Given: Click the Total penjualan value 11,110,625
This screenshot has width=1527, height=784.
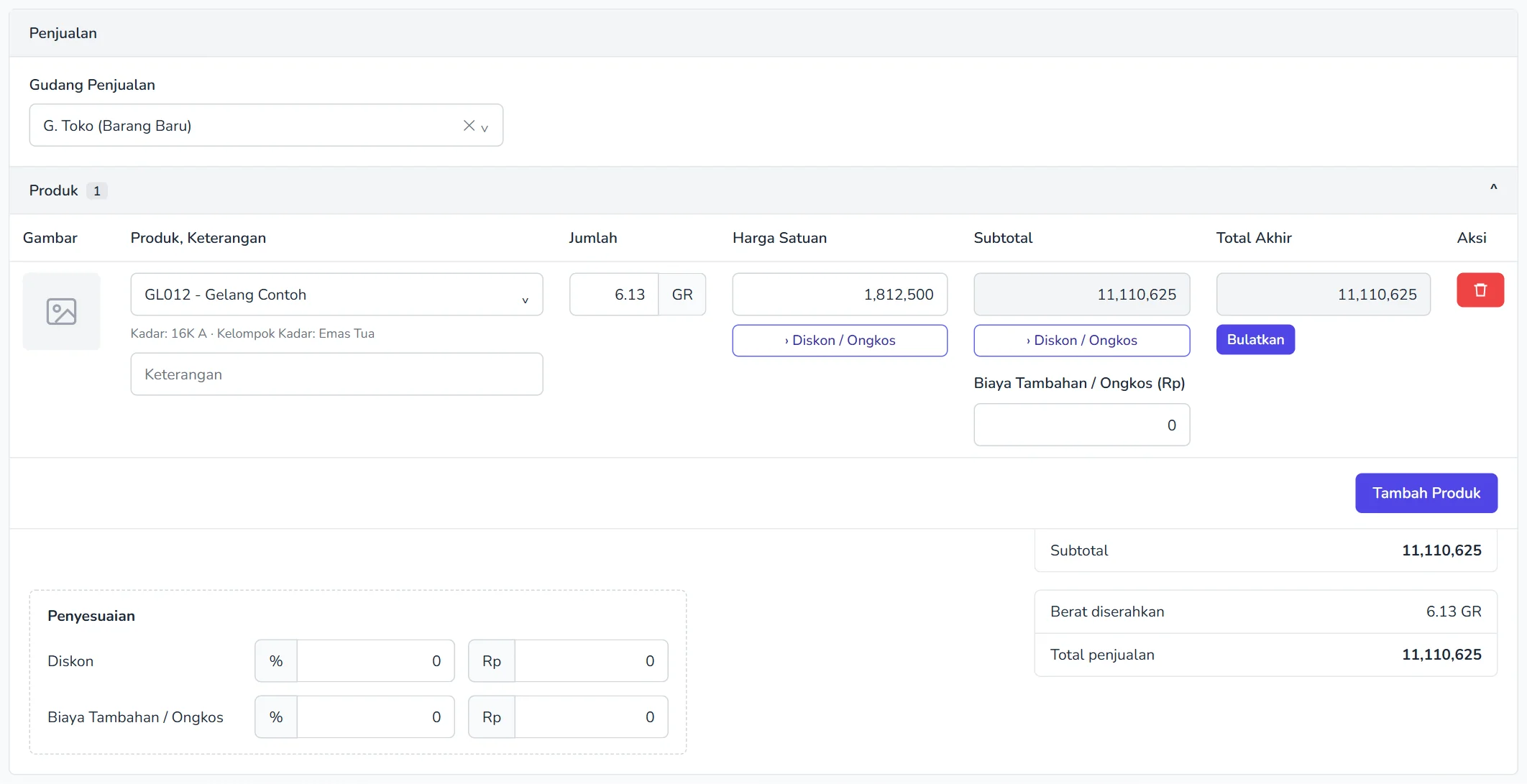Looking at the screenshot, I should 1441,655.
